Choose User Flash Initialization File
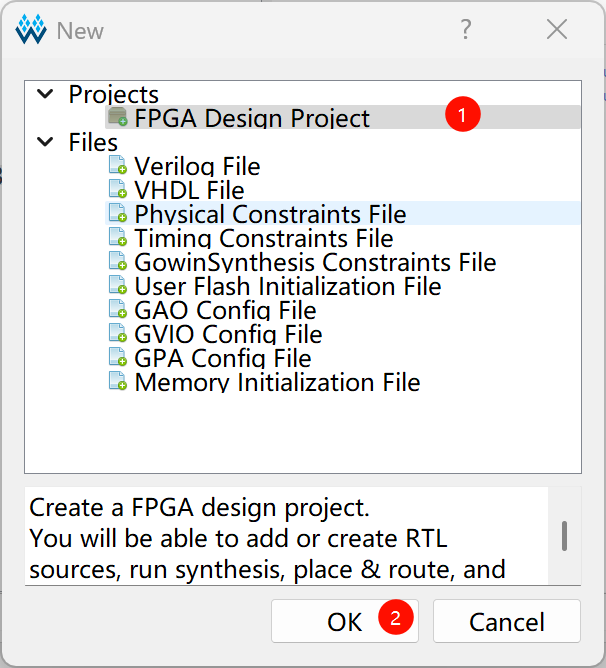This screenshot has height=668, width=606. coord(343,285)
